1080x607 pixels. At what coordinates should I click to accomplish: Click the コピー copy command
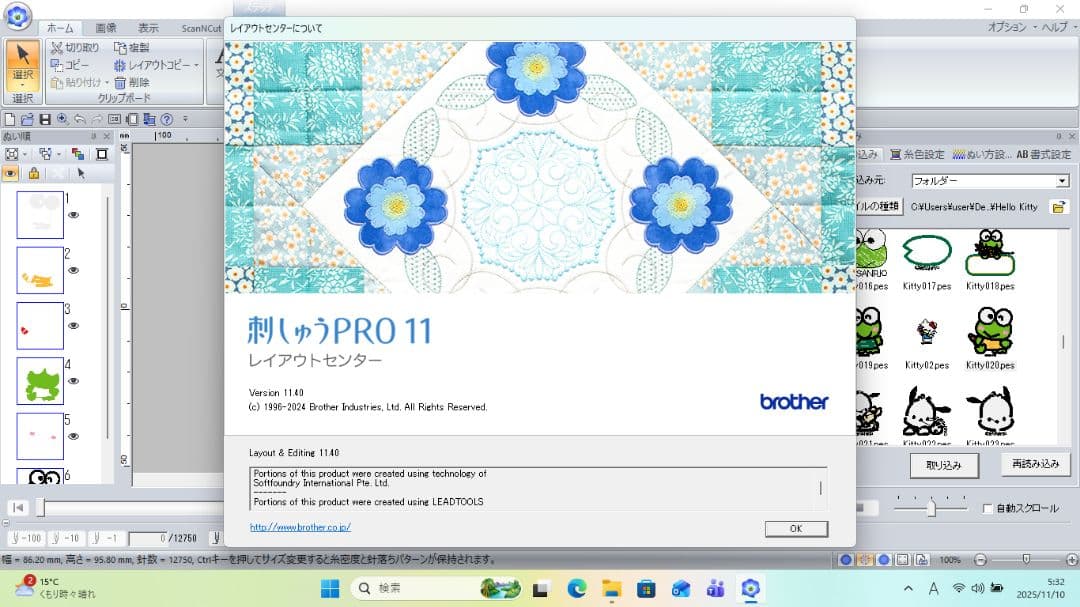[x=70, y=65]
